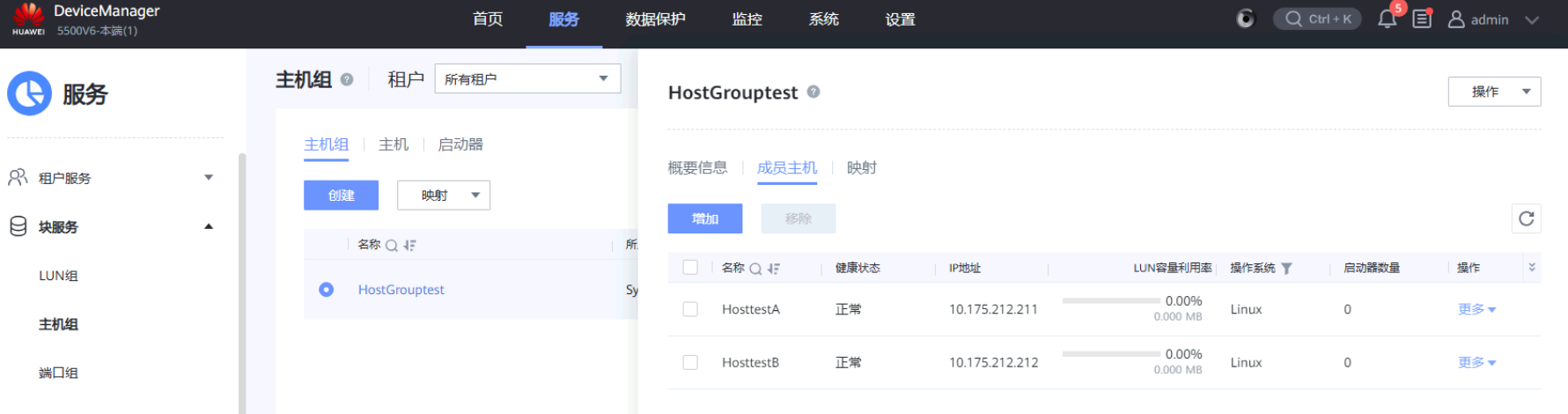
Task: Switch to the 概要信息 tab
Action: point(697,167)
